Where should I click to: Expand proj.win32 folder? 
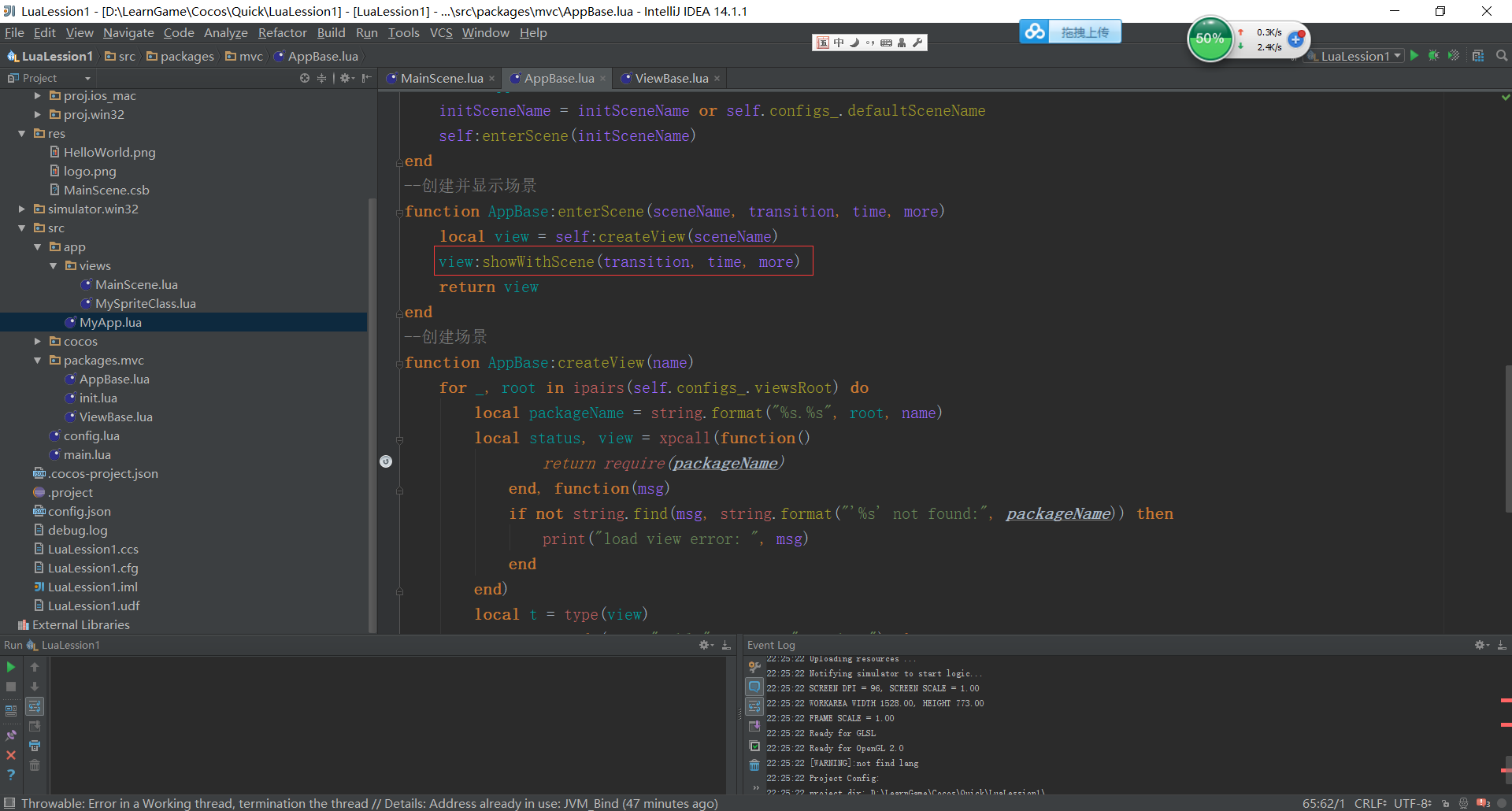[37, 114]
